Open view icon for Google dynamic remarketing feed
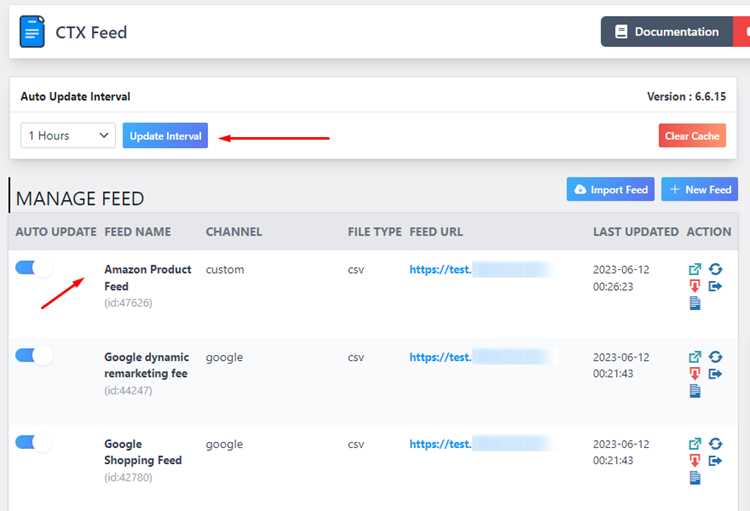The height and width of the screenshot is (511, 750). point(695,357)
